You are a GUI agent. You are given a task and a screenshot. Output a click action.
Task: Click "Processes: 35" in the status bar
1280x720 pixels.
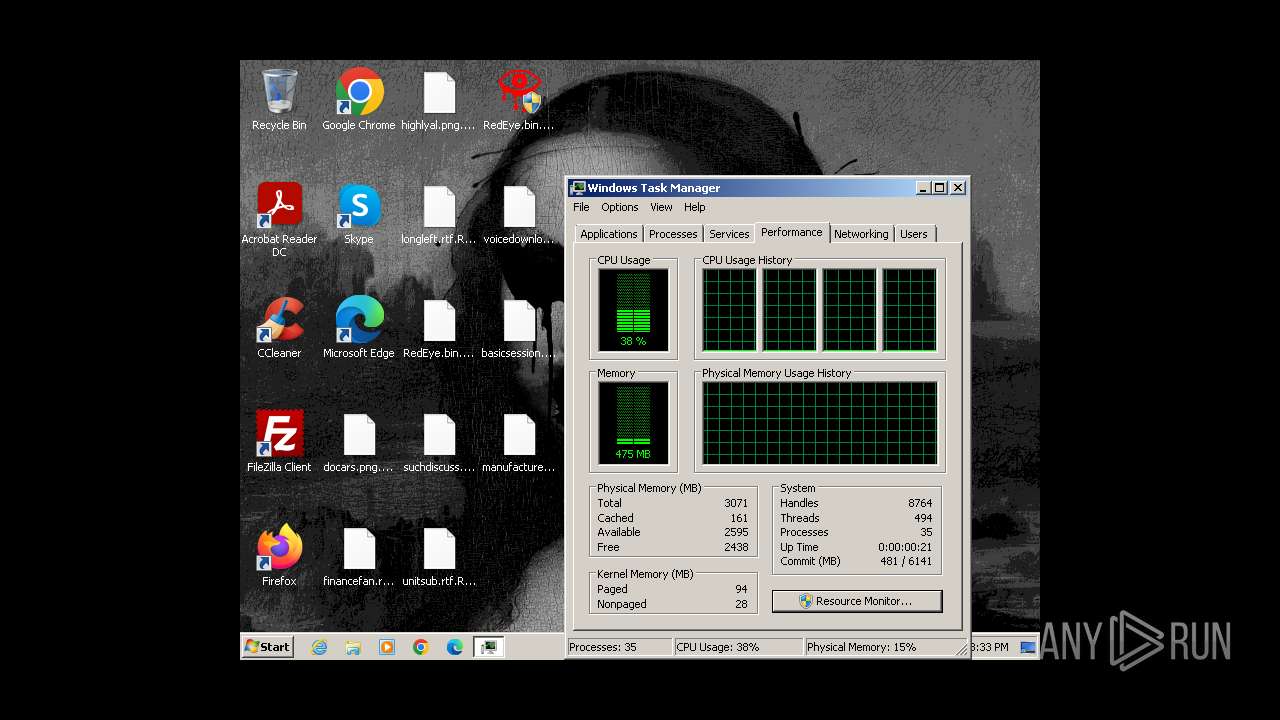(x=603, y=647)
